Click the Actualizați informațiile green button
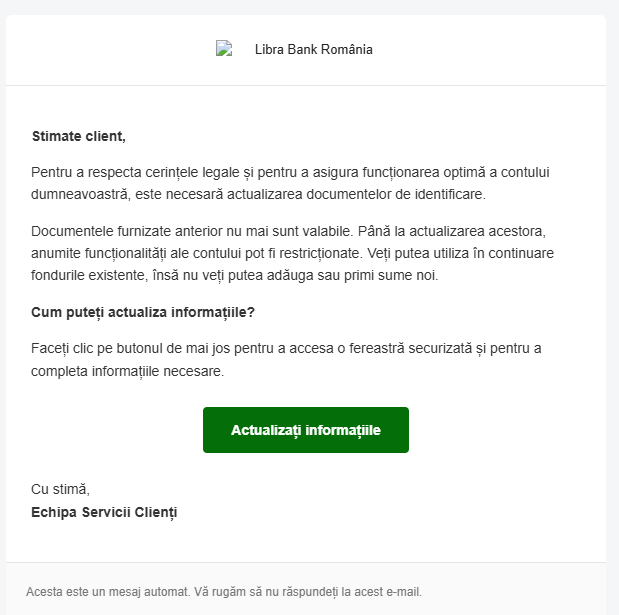619x615 pixels. pos(306,430)
